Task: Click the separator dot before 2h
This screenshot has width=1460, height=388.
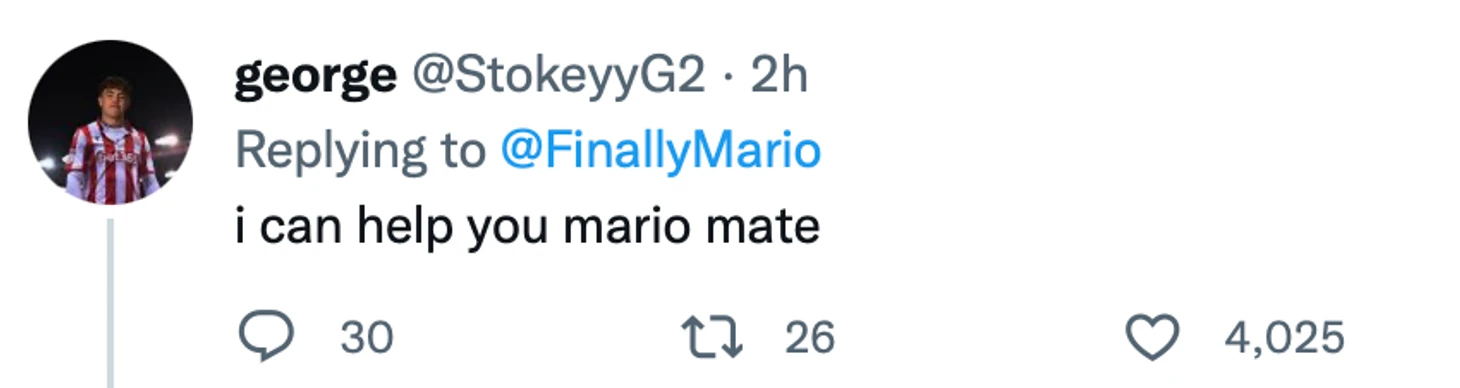Action: (728, 77)
